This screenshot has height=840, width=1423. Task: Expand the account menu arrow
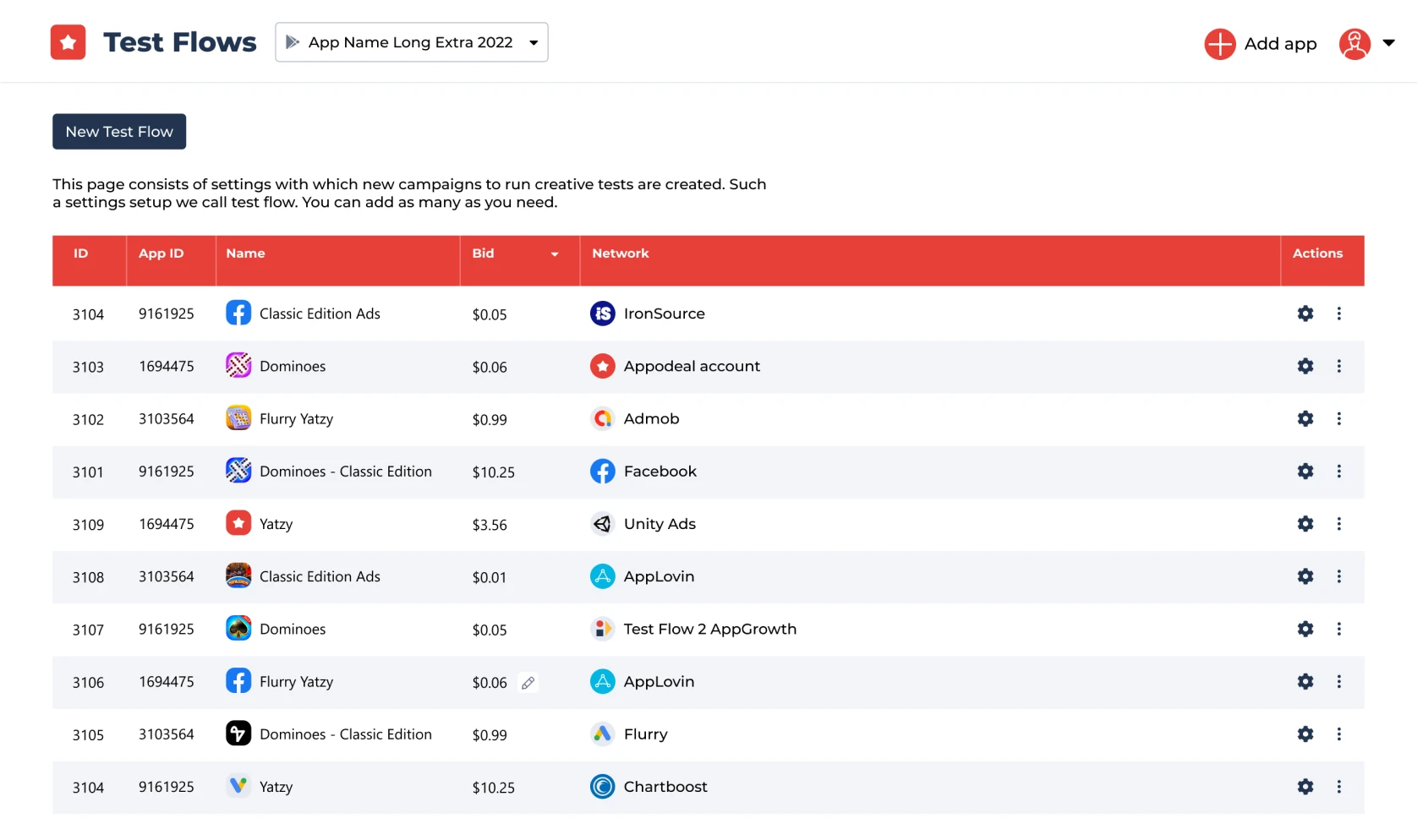tap(1388, 42)
